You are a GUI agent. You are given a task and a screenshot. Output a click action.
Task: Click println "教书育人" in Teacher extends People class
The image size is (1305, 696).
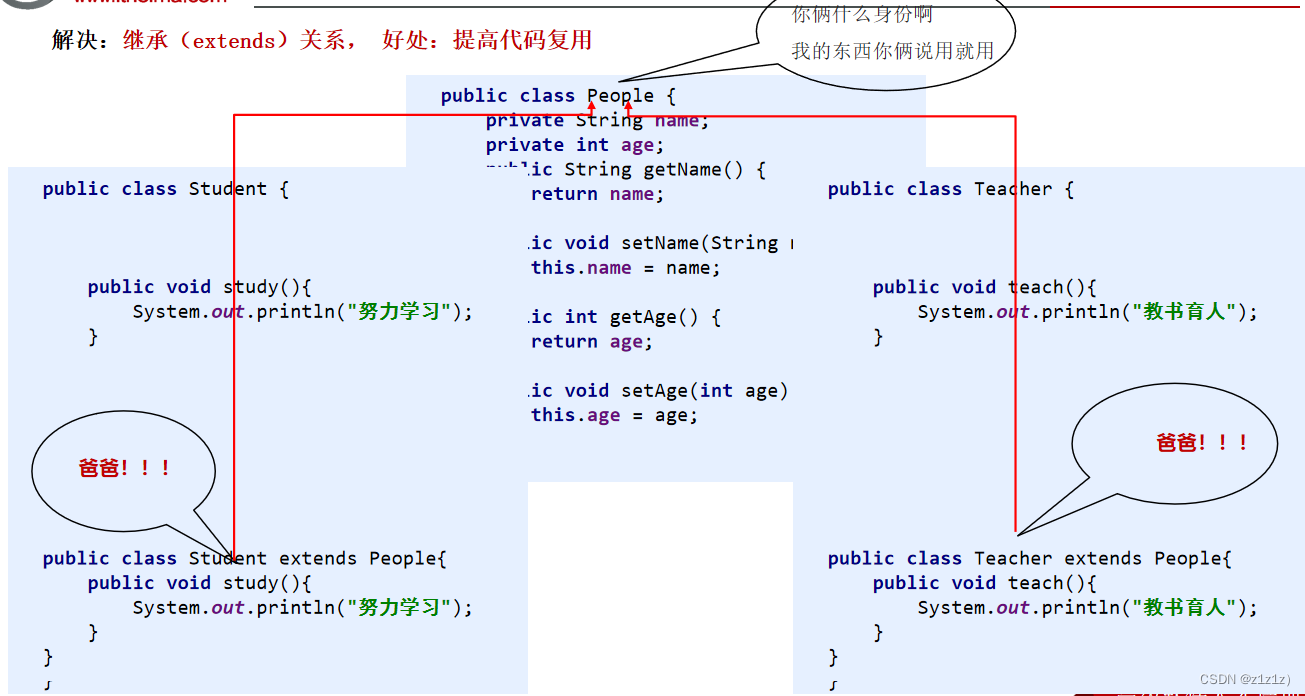point(1088,608)
